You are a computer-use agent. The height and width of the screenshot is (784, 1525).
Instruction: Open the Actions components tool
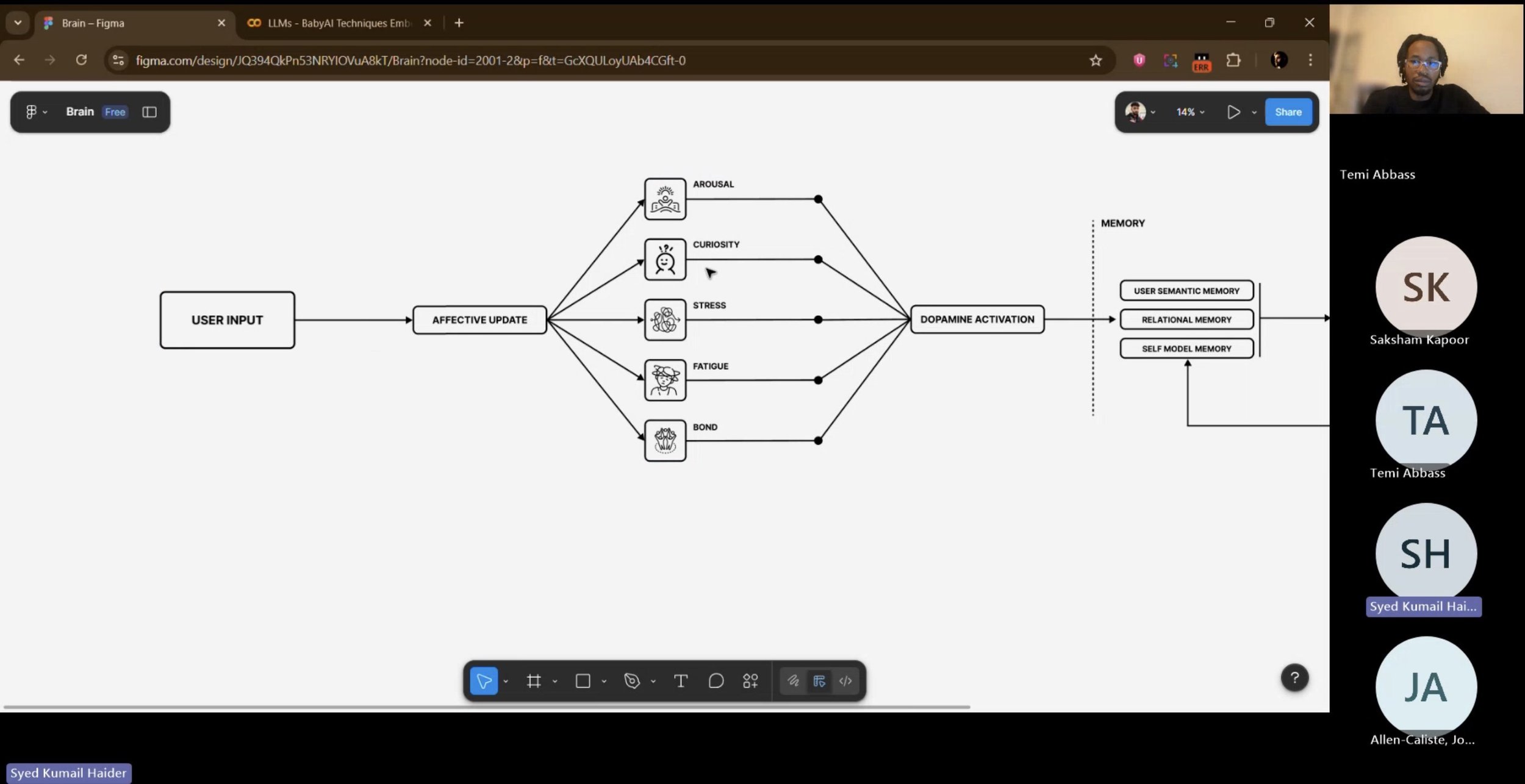[750, 681]
